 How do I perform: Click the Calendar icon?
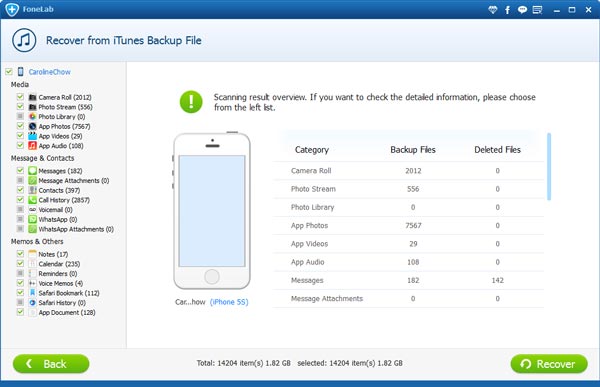(x=33, y=264)
